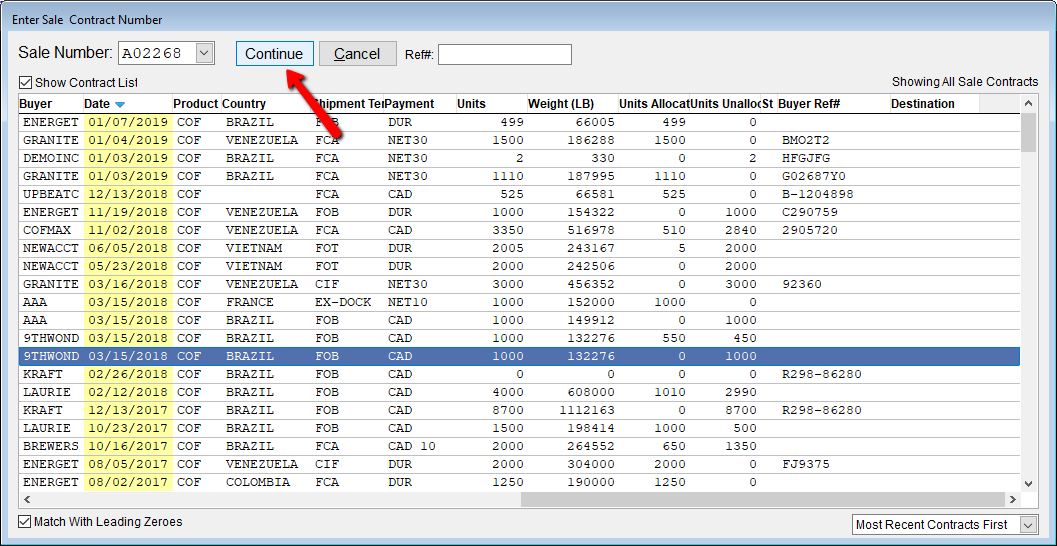Sort by the Destination column header
Image resolution: width=1057 pixels, height=546 pixels.
click(934, 104)
